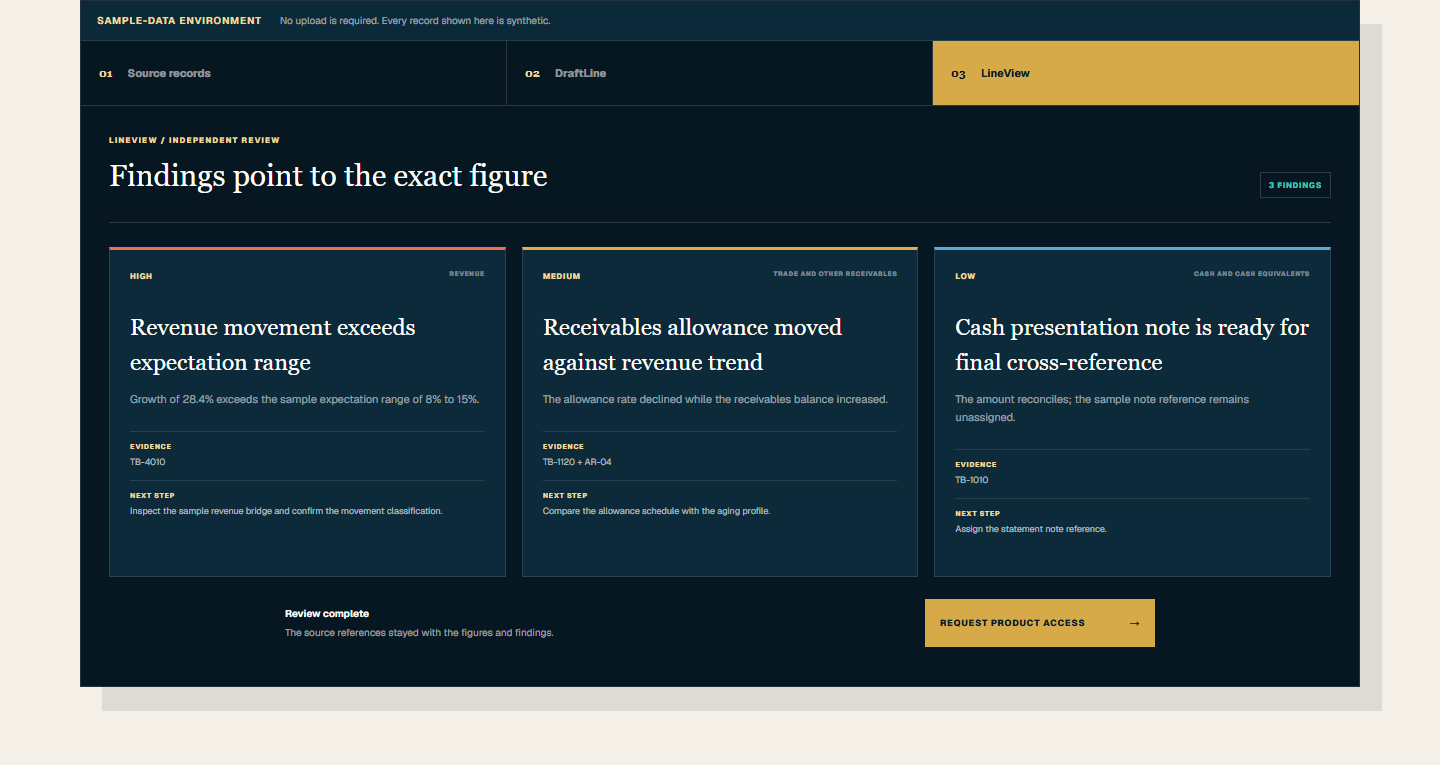Viewport: 1440px width, 765px height.
Task: Click "The source references stayed" summary line
Action: point(419,633)
